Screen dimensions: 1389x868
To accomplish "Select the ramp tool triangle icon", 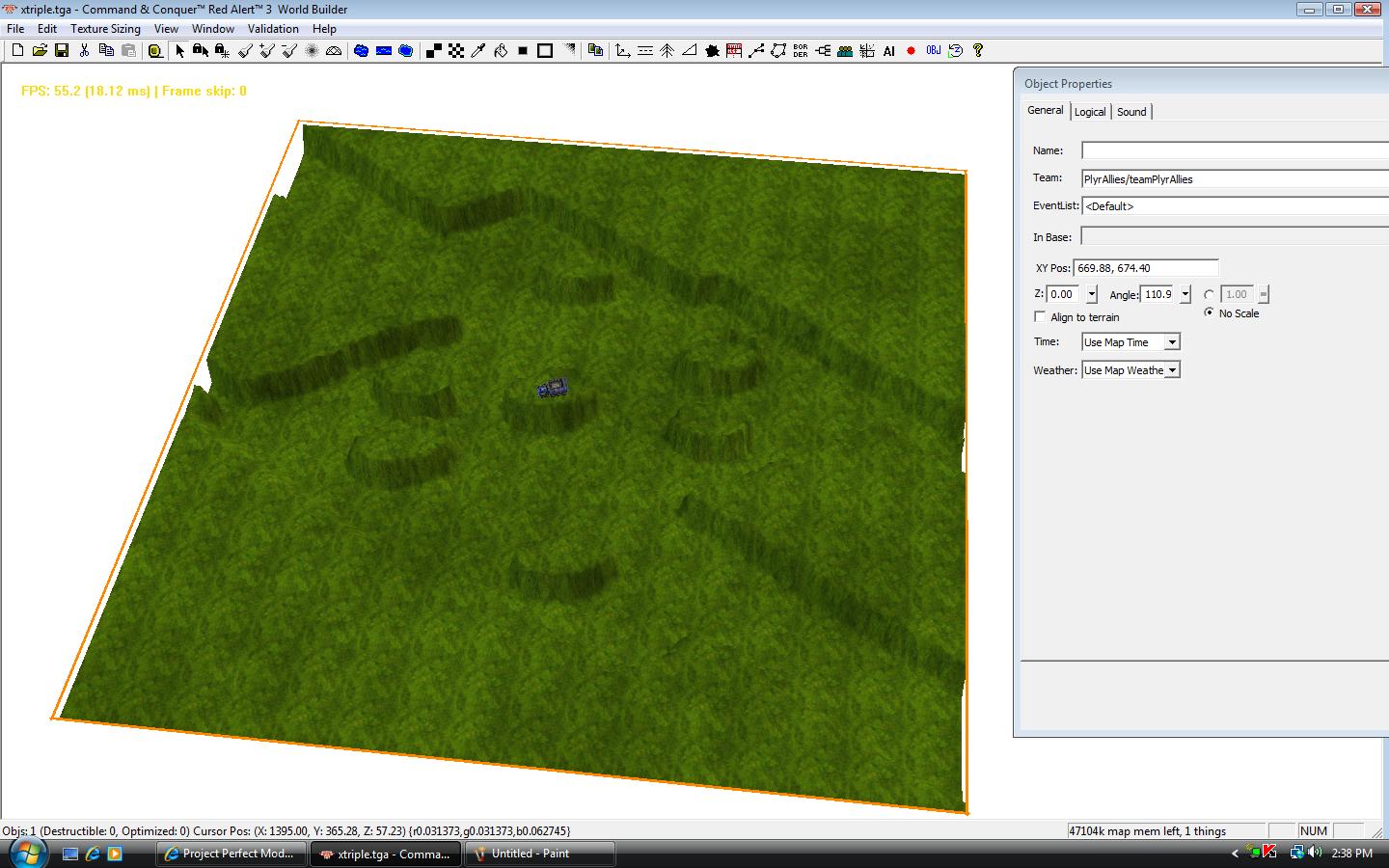I will point(690,50).
